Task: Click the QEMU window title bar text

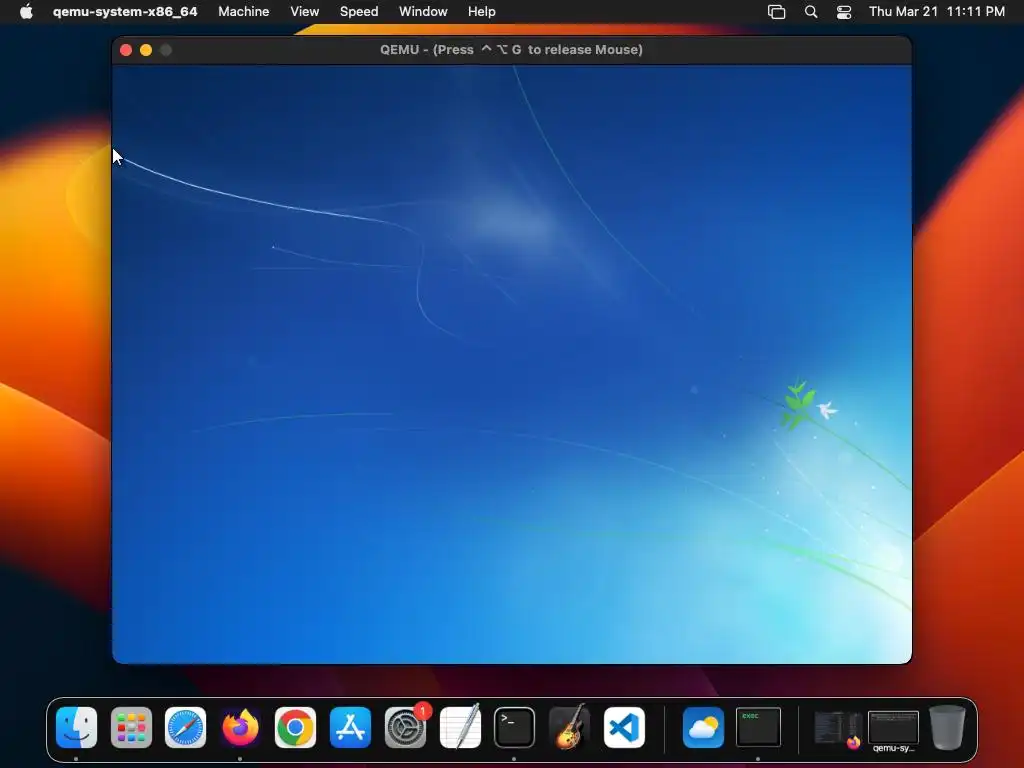Action: coord(511,50)
